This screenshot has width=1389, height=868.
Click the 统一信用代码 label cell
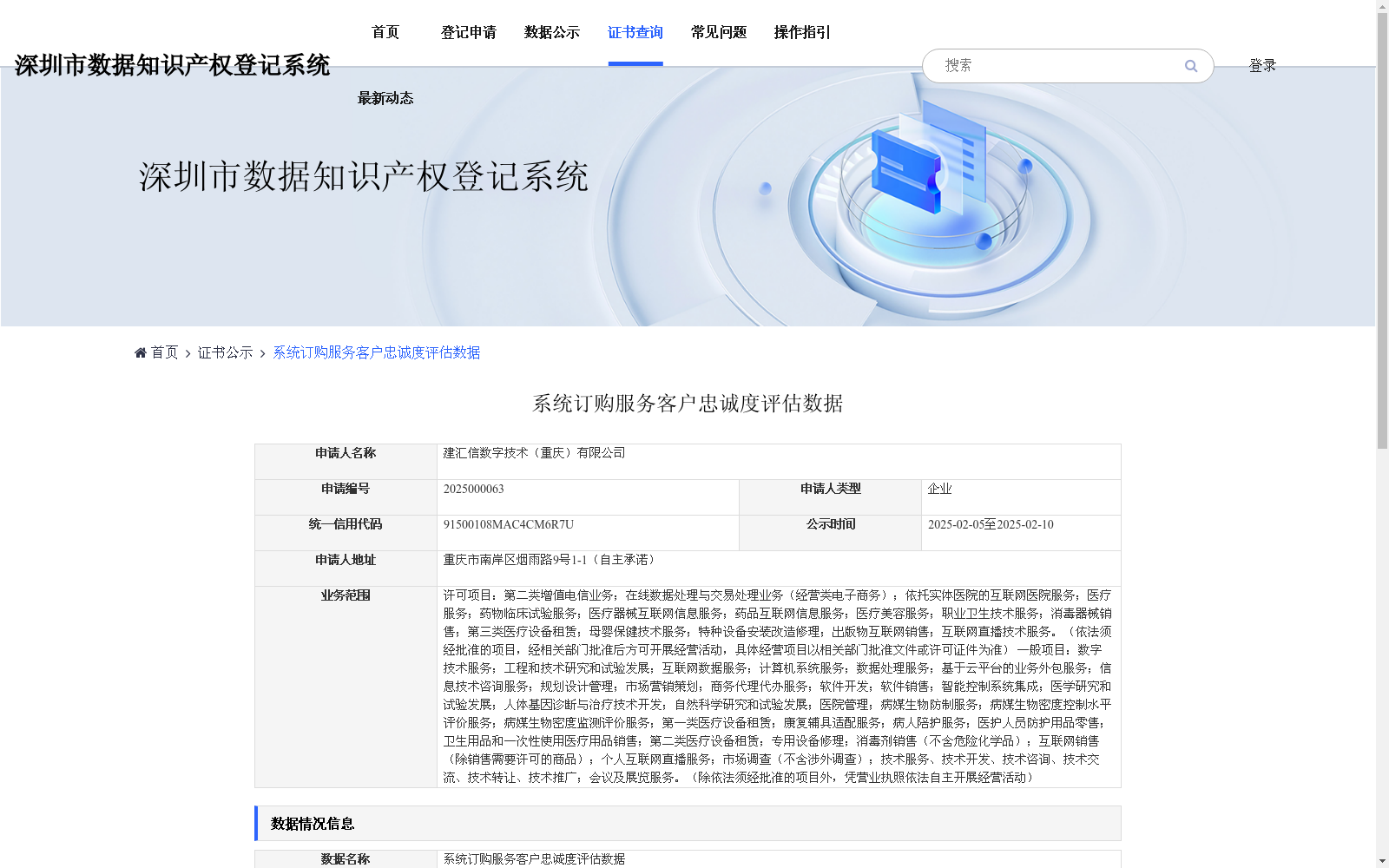346,533
